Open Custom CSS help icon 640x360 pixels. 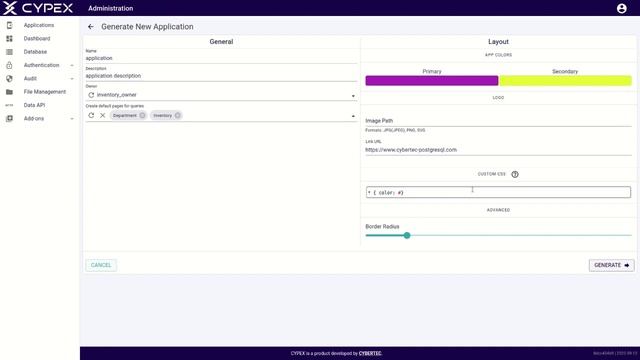(515, 174)
